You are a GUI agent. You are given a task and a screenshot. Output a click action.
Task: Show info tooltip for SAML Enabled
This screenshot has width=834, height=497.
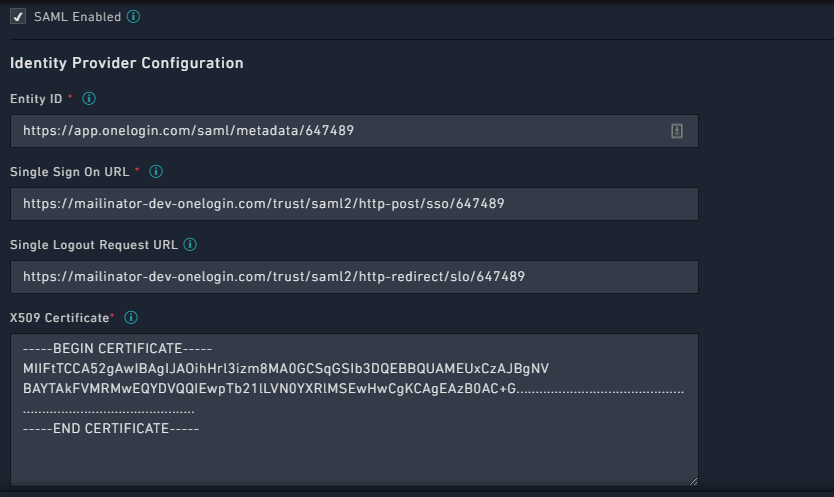click(x=134, y=17)
